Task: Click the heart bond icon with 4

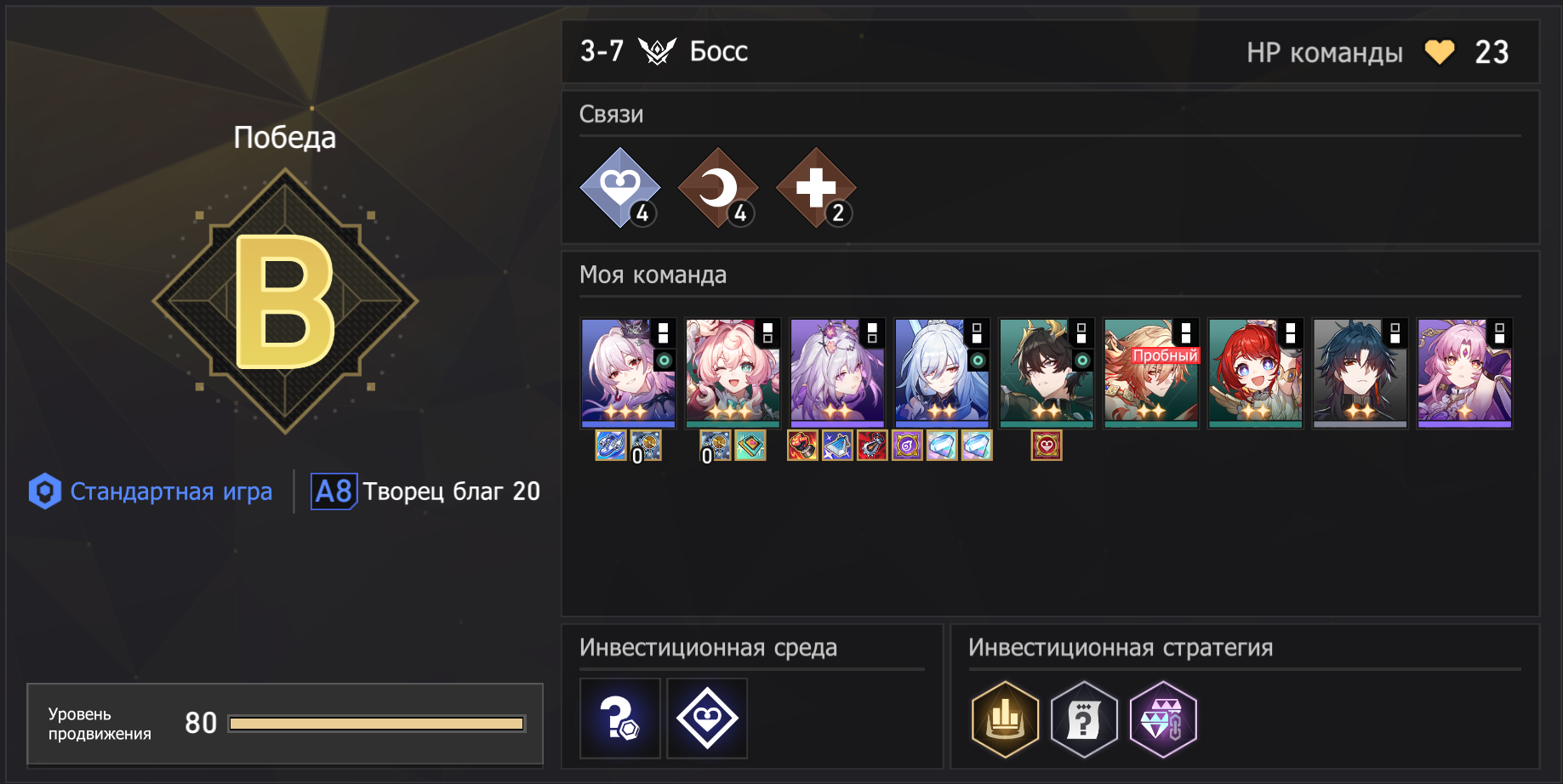Action: click(x=620, y=188)
